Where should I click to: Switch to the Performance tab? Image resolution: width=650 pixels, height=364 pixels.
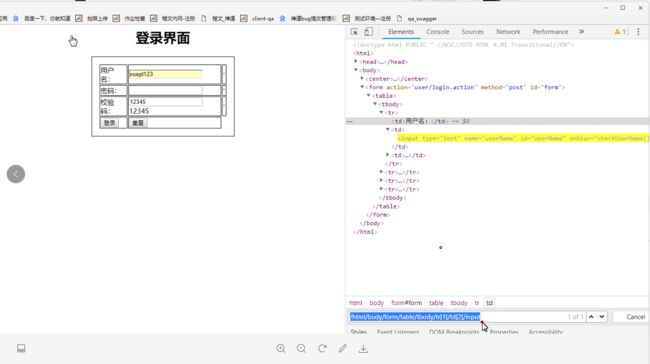[x=551, y=32]
